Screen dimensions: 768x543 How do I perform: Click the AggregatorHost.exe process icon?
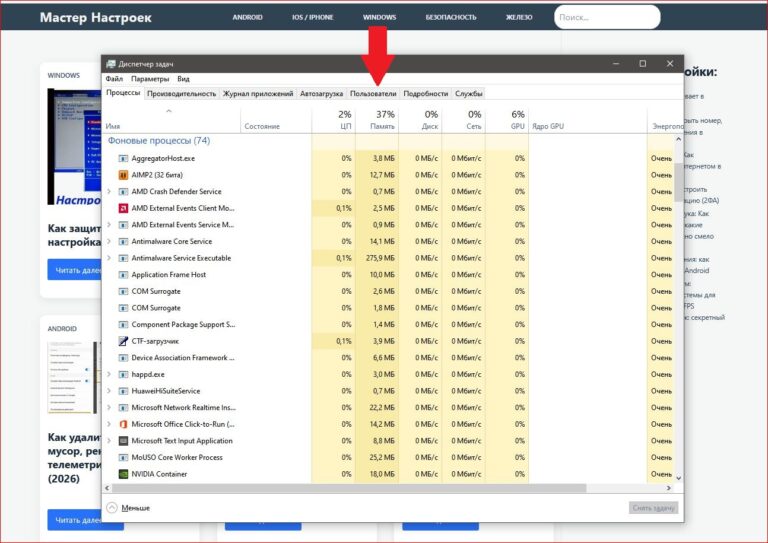click(123, 158)
